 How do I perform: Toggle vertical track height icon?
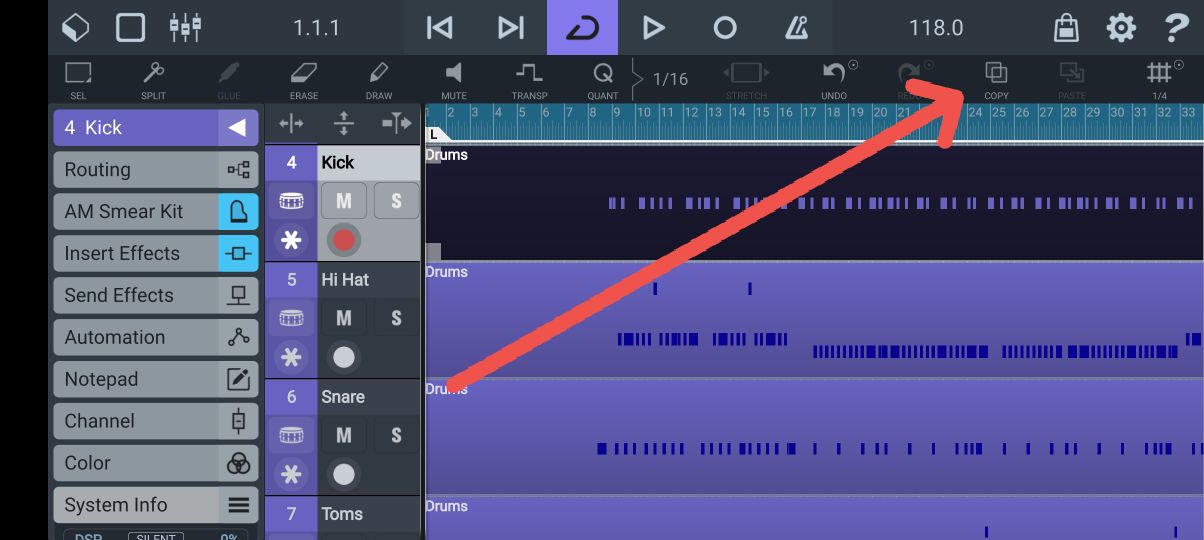point(343,124)
